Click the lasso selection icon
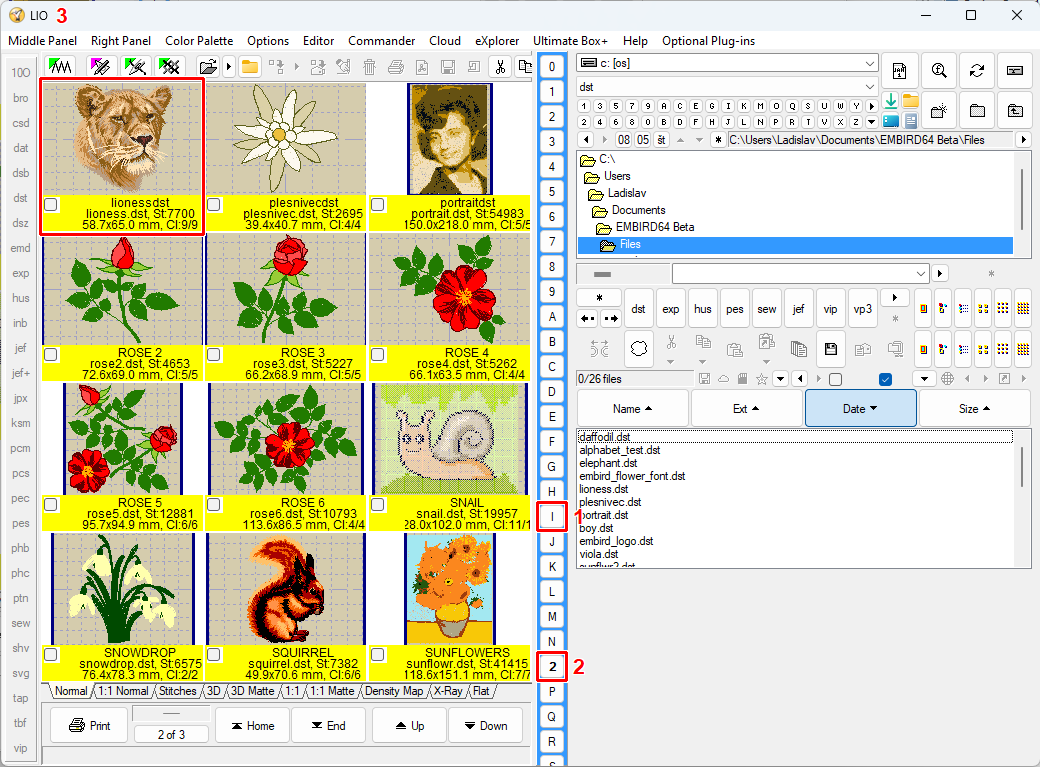 pos(639,349)
